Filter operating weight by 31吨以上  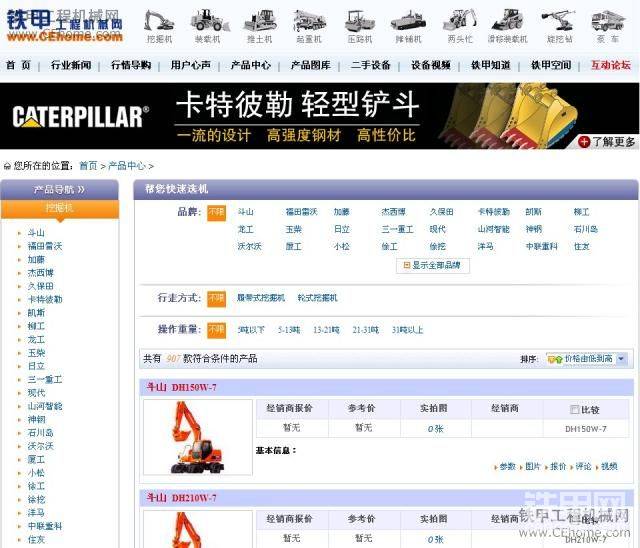pyautogui.click(x=407, y=330)
